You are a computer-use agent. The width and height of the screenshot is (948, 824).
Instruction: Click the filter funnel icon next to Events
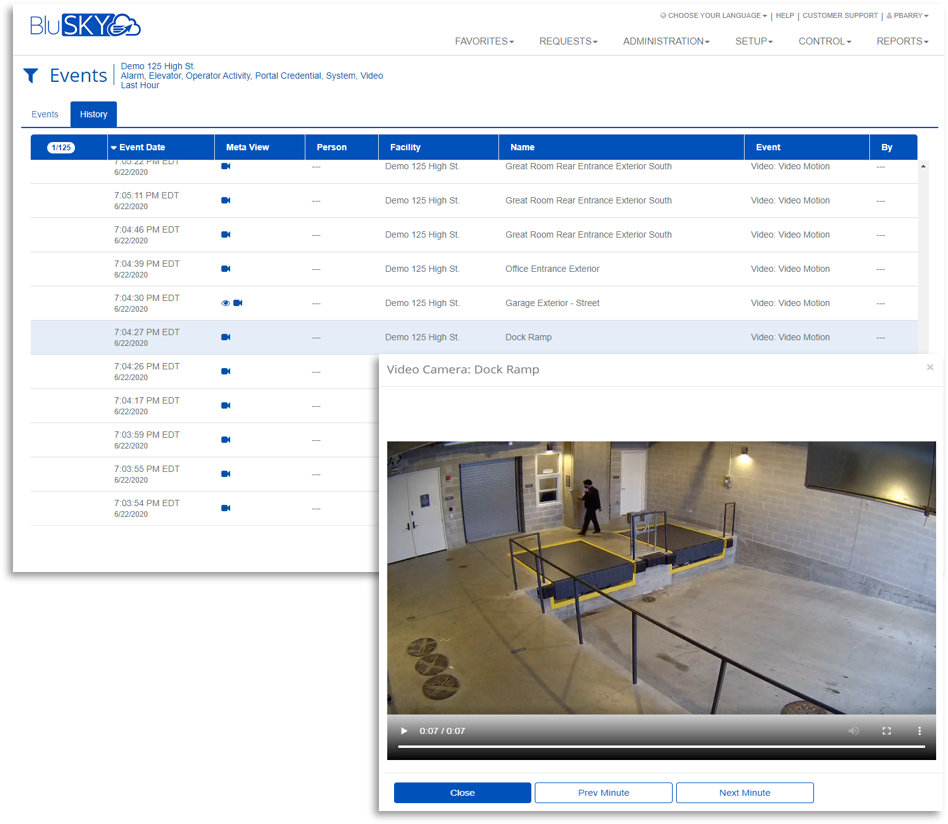coord(30,75)
